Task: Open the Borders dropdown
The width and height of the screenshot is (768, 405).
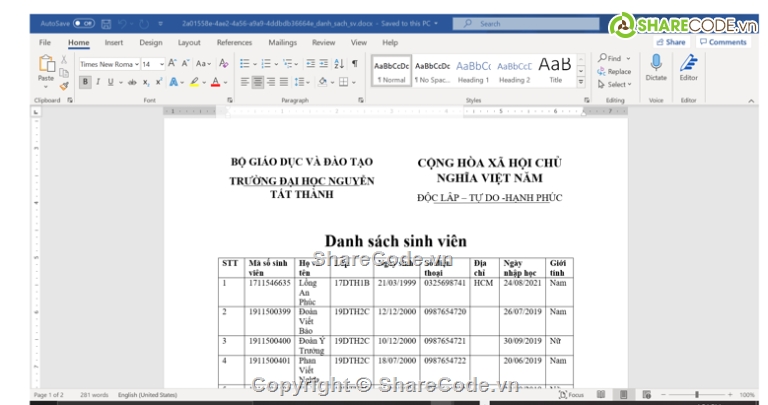Action: [x=354, y=83]
